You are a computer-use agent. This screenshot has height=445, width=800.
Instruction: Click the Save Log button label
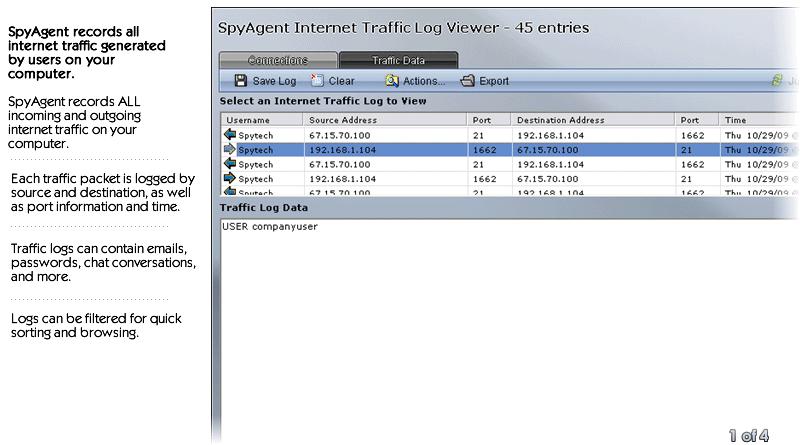274,81
